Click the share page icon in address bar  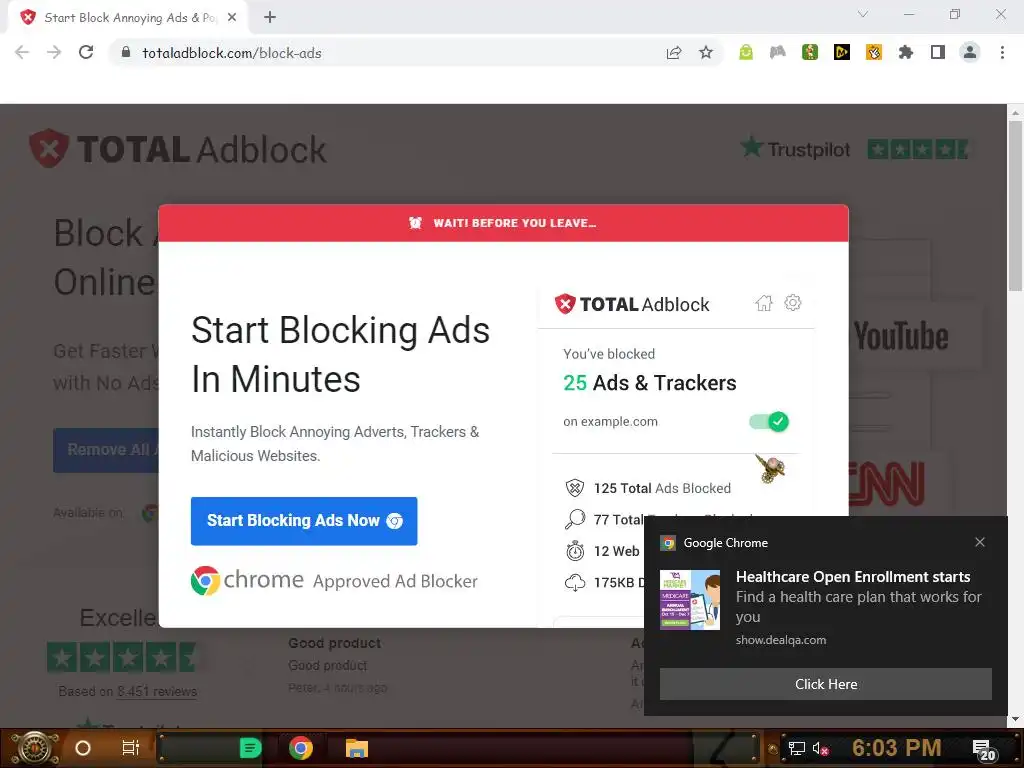click(x=674, y=53)
